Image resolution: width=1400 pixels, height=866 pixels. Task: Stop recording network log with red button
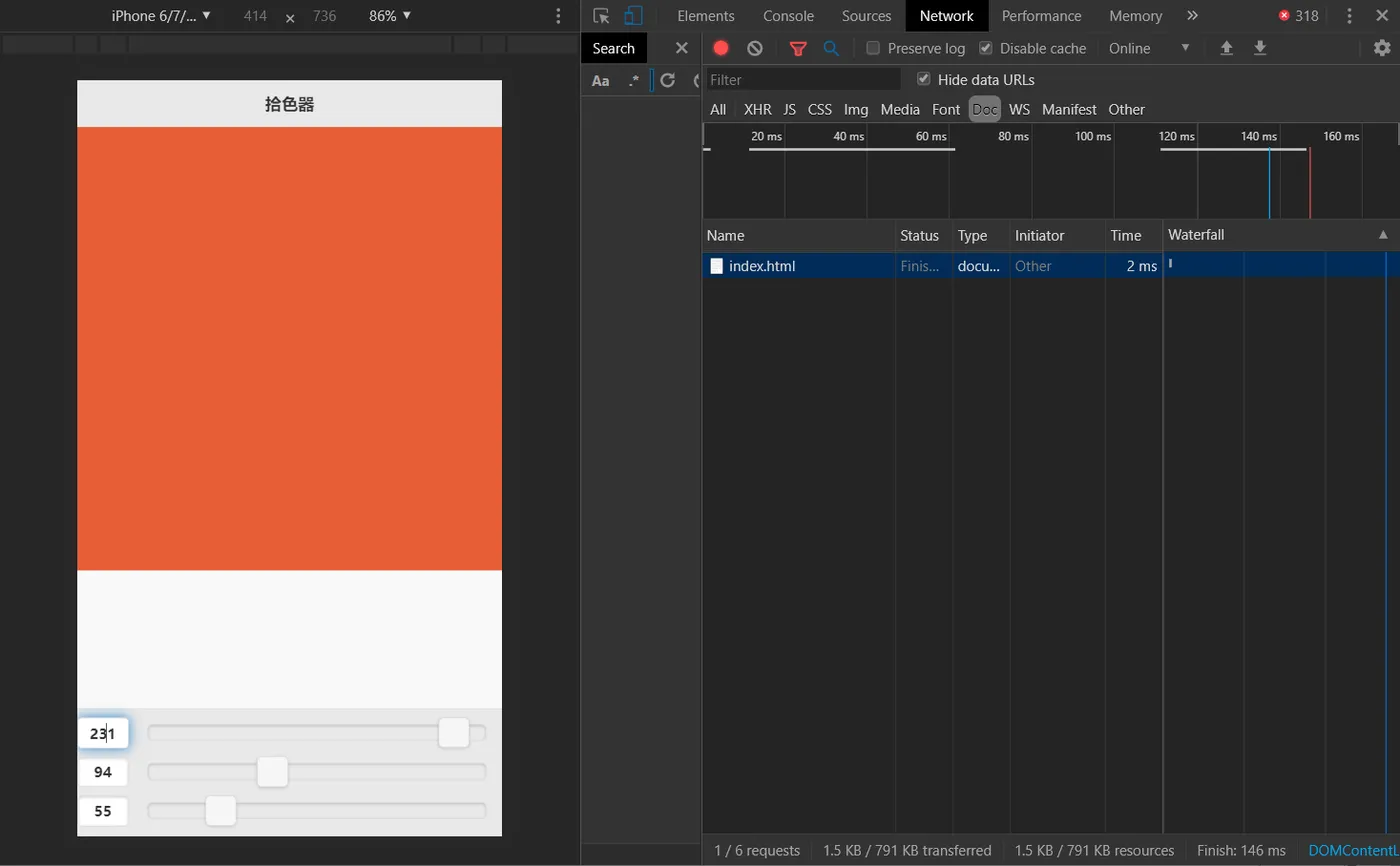721,48
